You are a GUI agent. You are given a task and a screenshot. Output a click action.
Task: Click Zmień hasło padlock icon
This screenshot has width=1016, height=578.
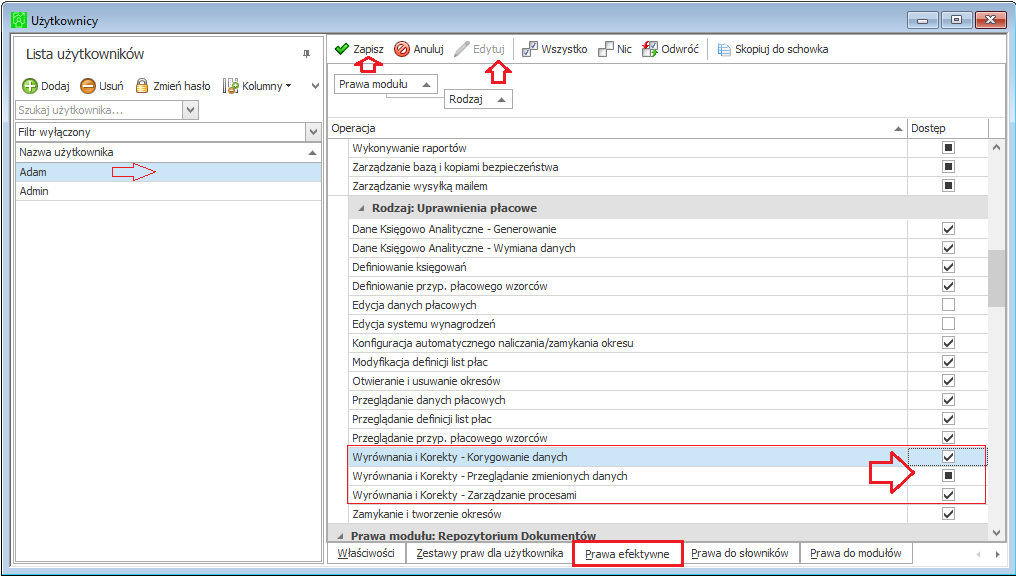tap(142, 86)
